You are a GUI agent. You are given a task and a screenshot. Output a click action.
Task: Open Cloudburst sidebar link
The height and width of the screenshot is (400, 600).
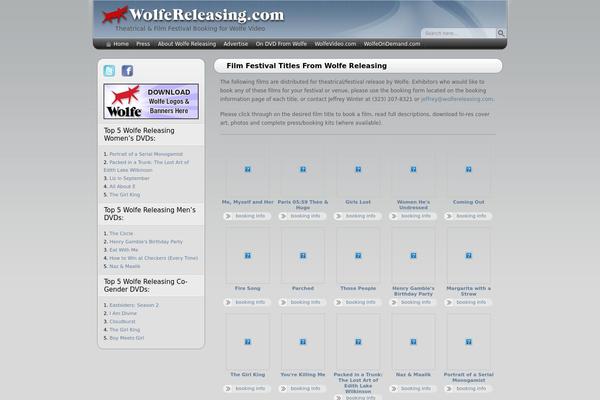point(122,322)
